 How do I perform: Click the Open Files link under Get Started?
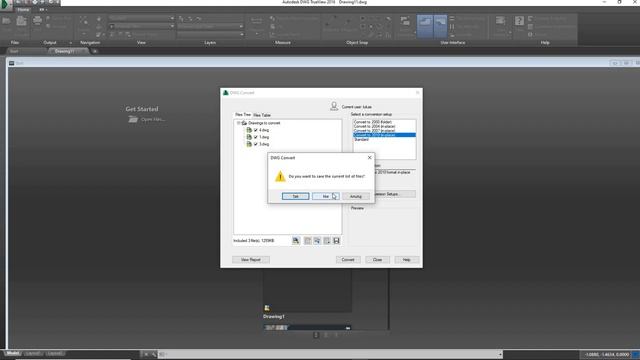[x=147, y=119]
